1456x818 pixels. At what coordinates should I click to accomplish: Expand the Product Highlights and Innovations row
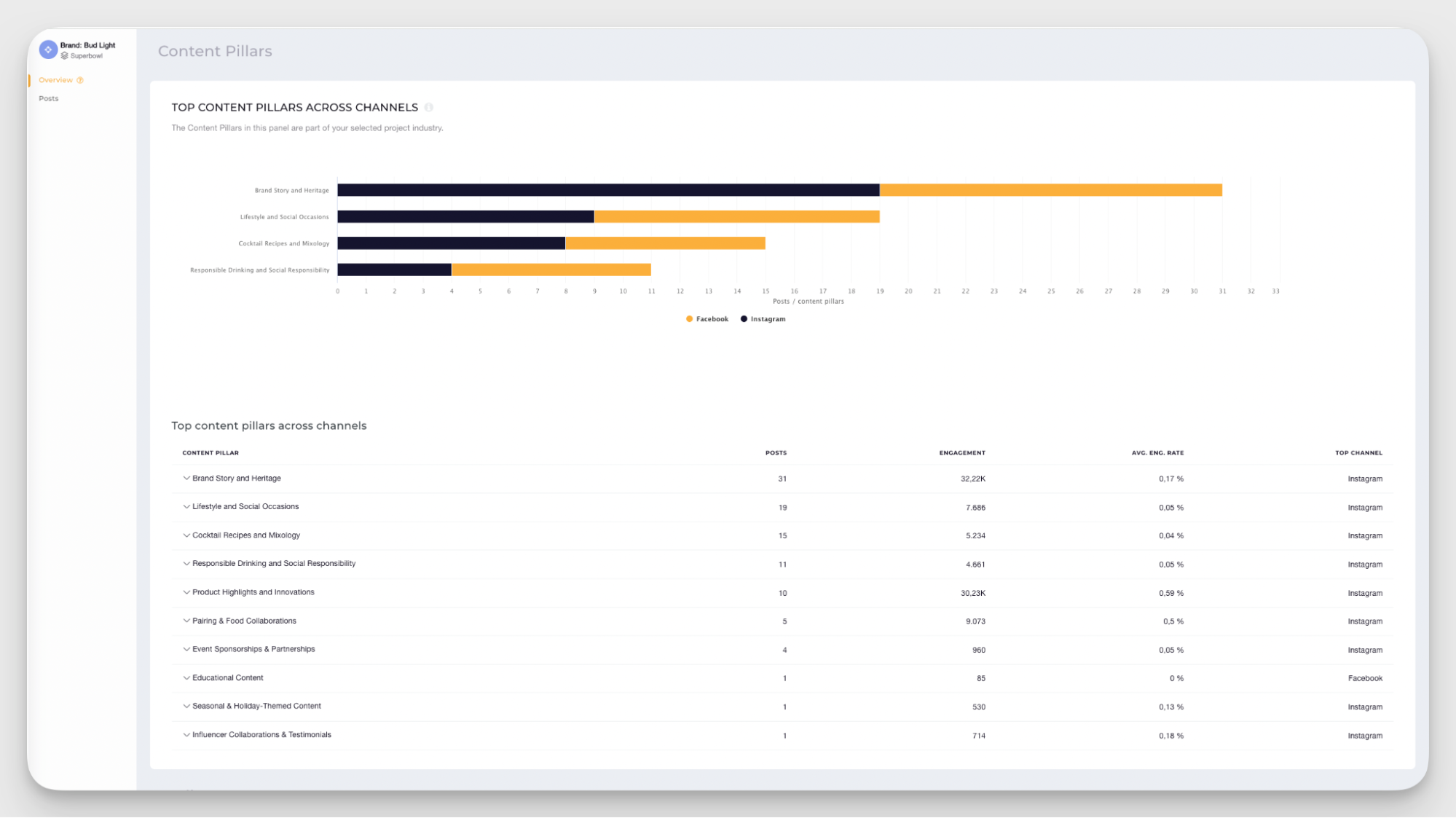pos(186,592)
